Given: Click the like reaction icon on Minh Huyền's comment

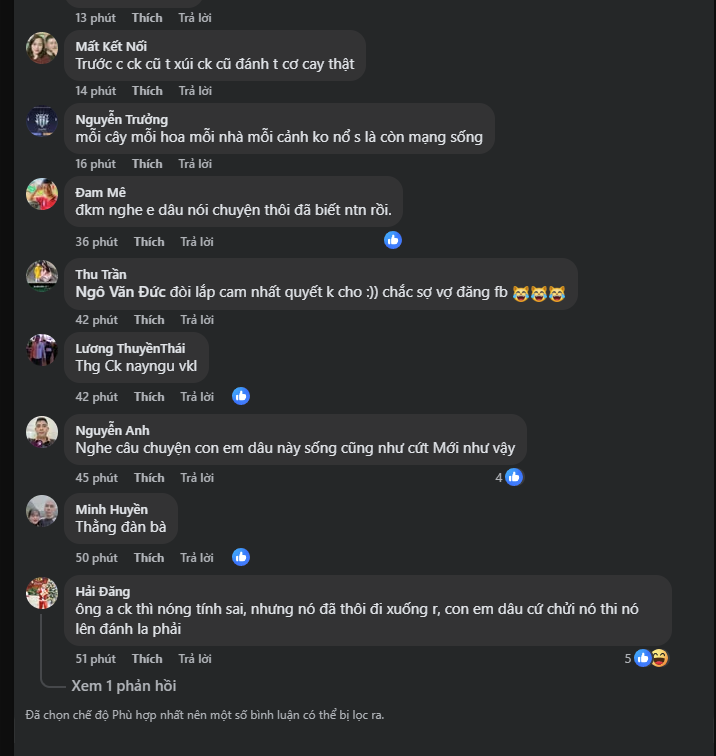Looking at the screenshot, I should 241,557.
